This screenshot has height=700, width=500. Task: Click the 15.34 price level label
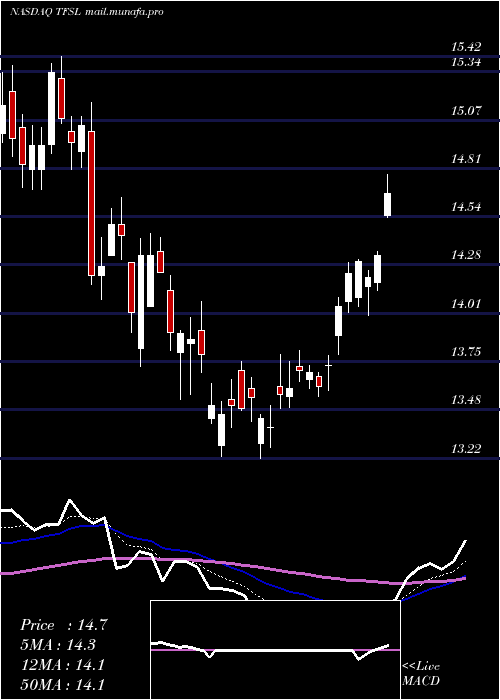tap(466, 62)
